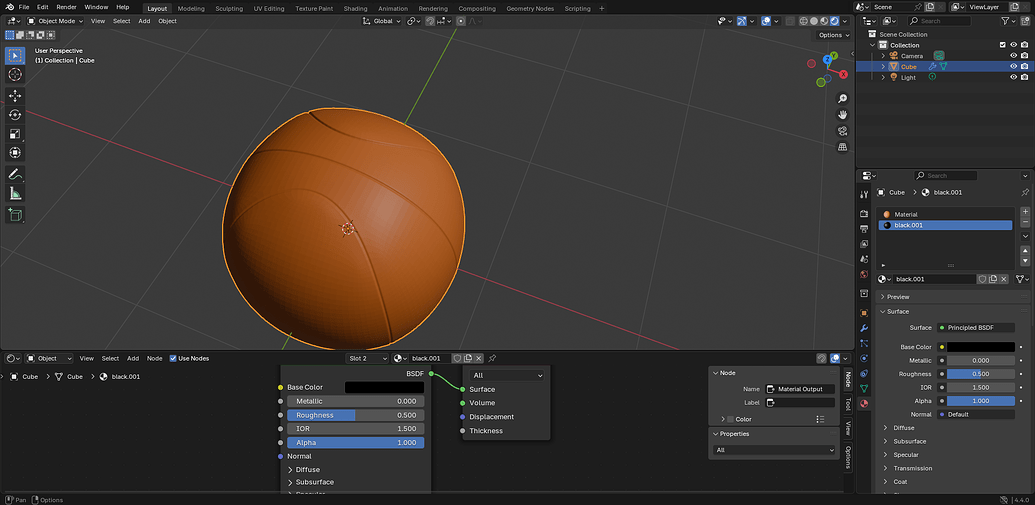Open the Modifiers wrench properties tab

click(x=864, y=327)
